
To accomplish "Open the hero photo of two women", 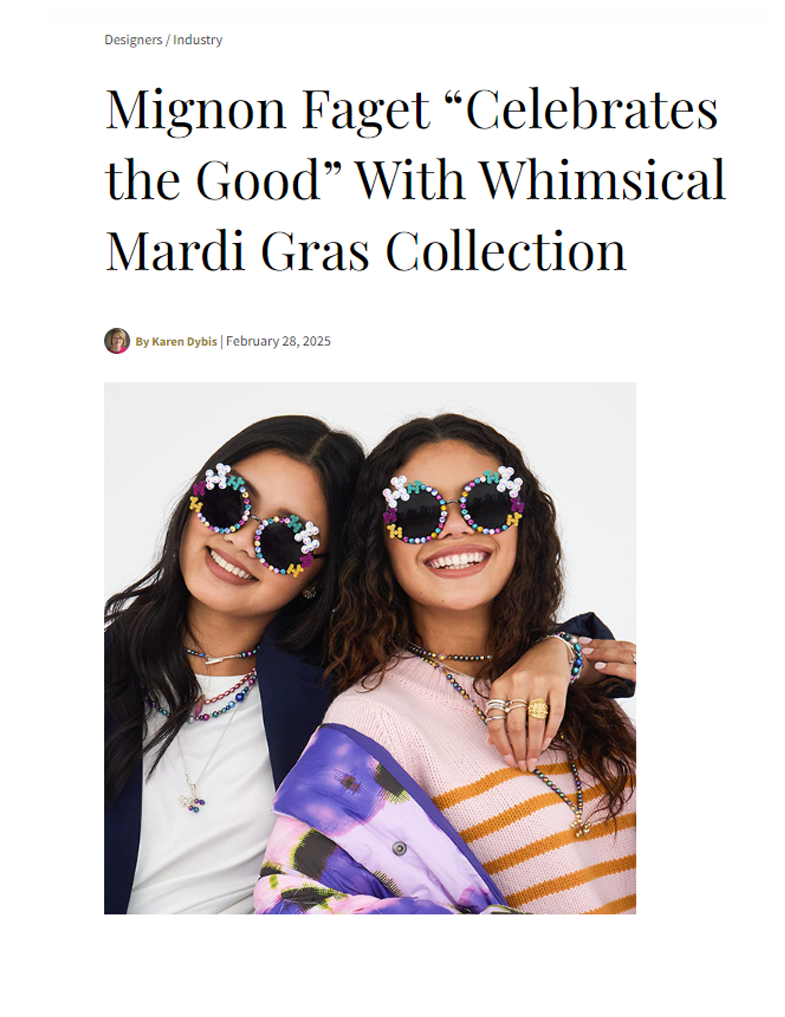I will [x=370, y=648].
